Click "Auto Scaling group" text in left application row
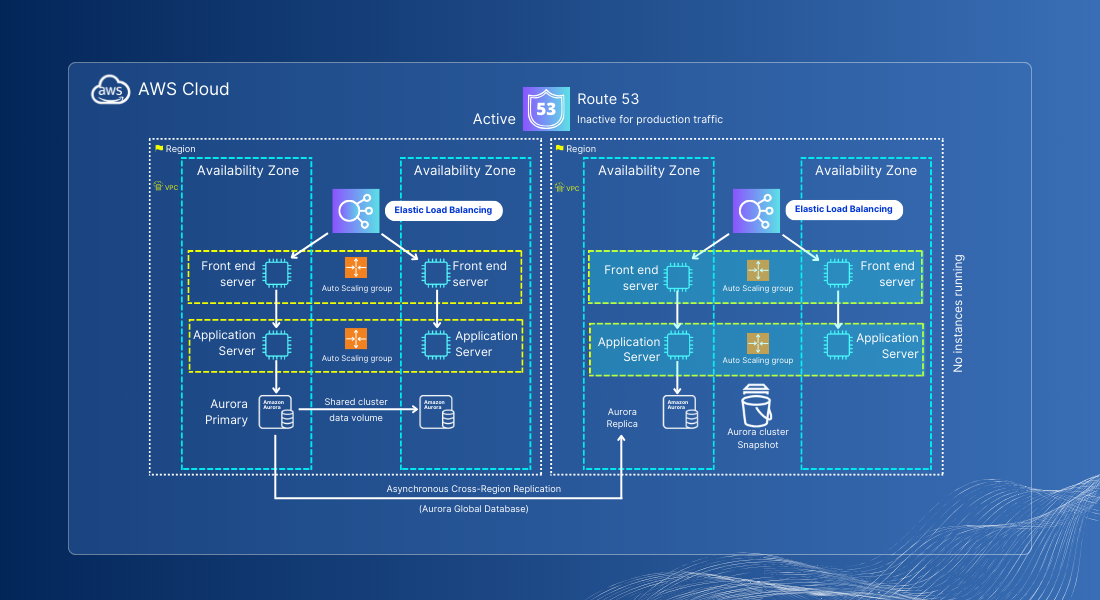1100x600 pixels. (356, 359)
